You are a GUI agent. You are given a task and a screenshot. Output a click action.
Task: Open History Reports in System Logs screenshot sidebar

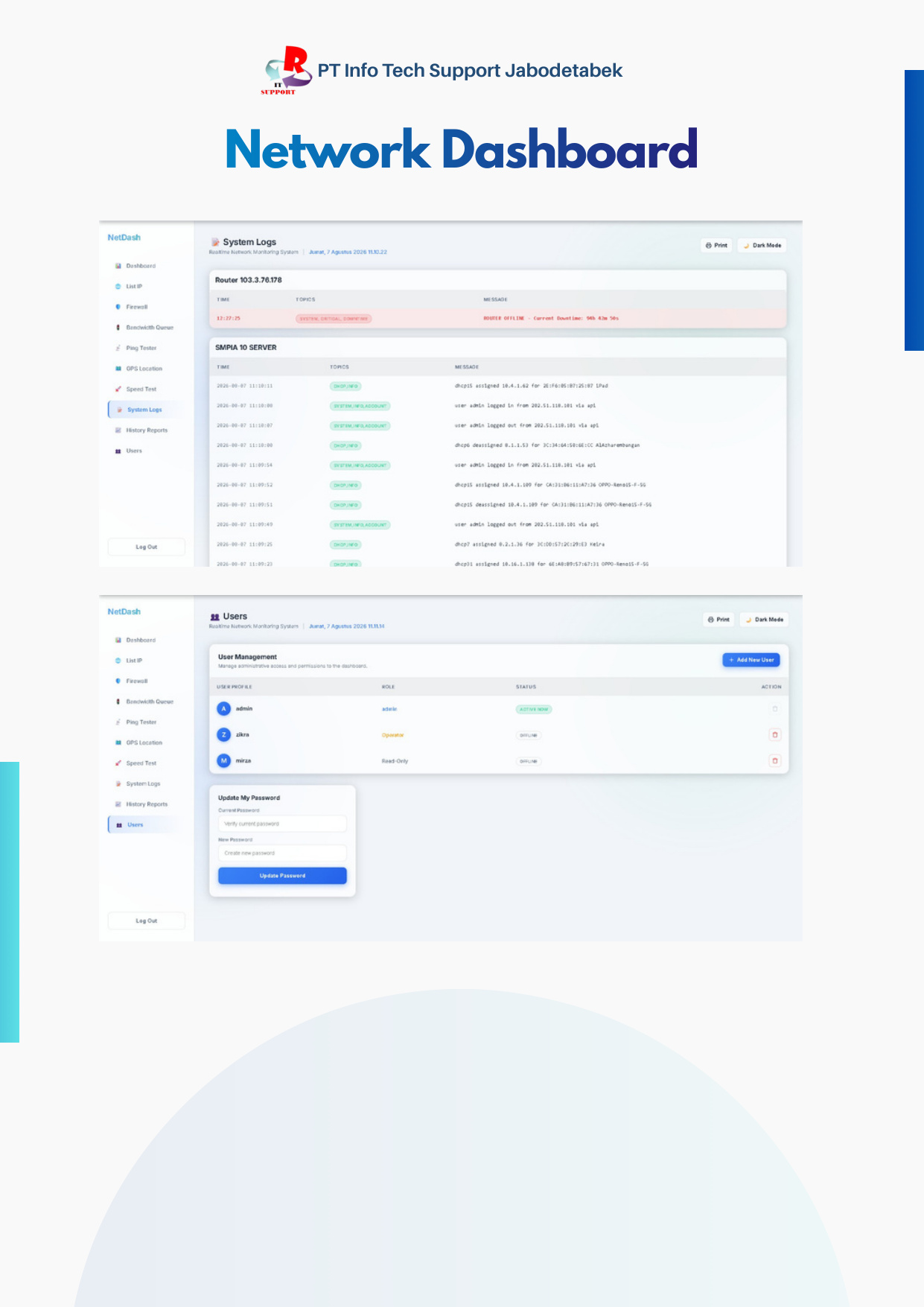coord(141,430)
